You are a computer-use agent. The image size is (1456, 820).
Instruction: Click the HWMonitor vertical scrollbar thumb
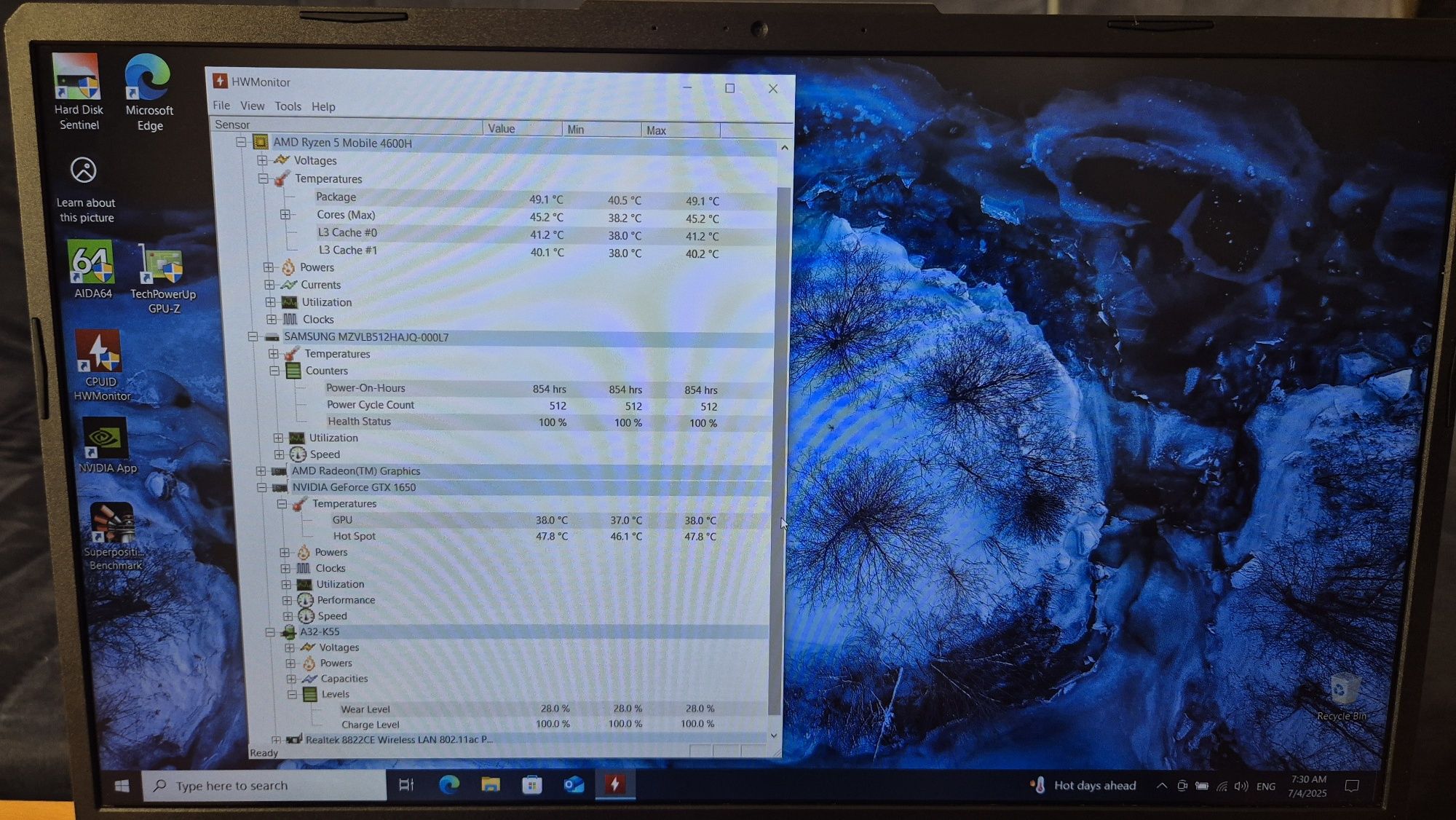coord(780,452)
